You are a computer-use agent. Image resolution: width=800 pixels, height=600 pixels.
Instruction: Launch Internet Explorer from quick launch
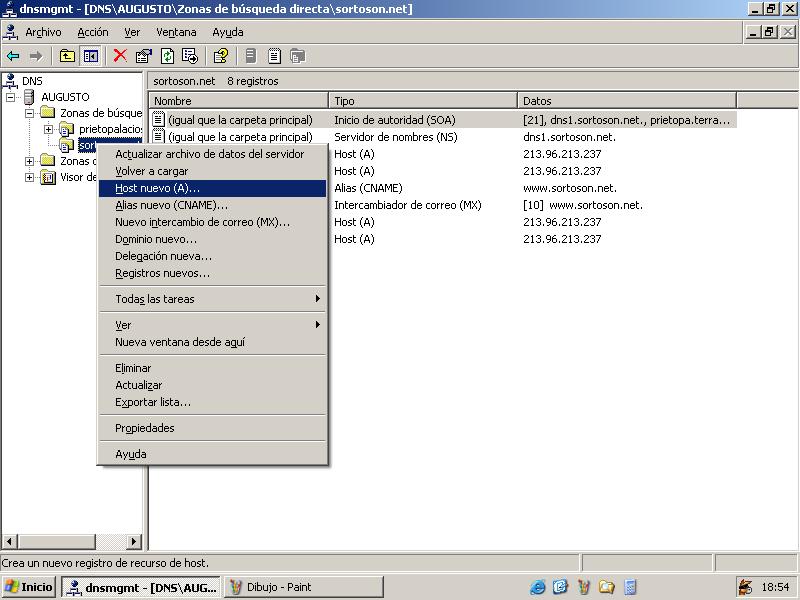click(537, 587)
